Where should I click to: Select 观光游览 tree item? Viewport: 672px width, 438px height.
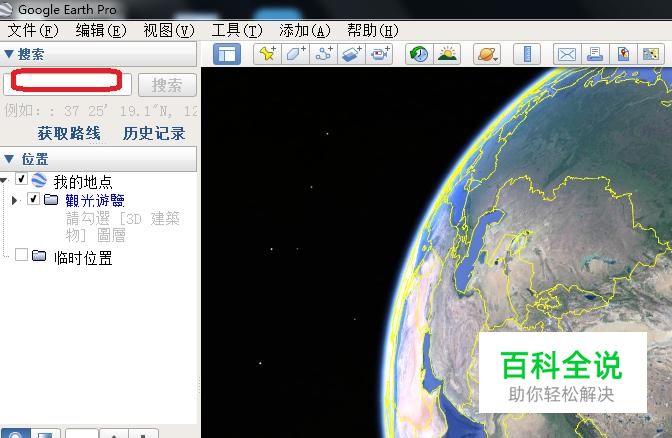tap(95, 200)
